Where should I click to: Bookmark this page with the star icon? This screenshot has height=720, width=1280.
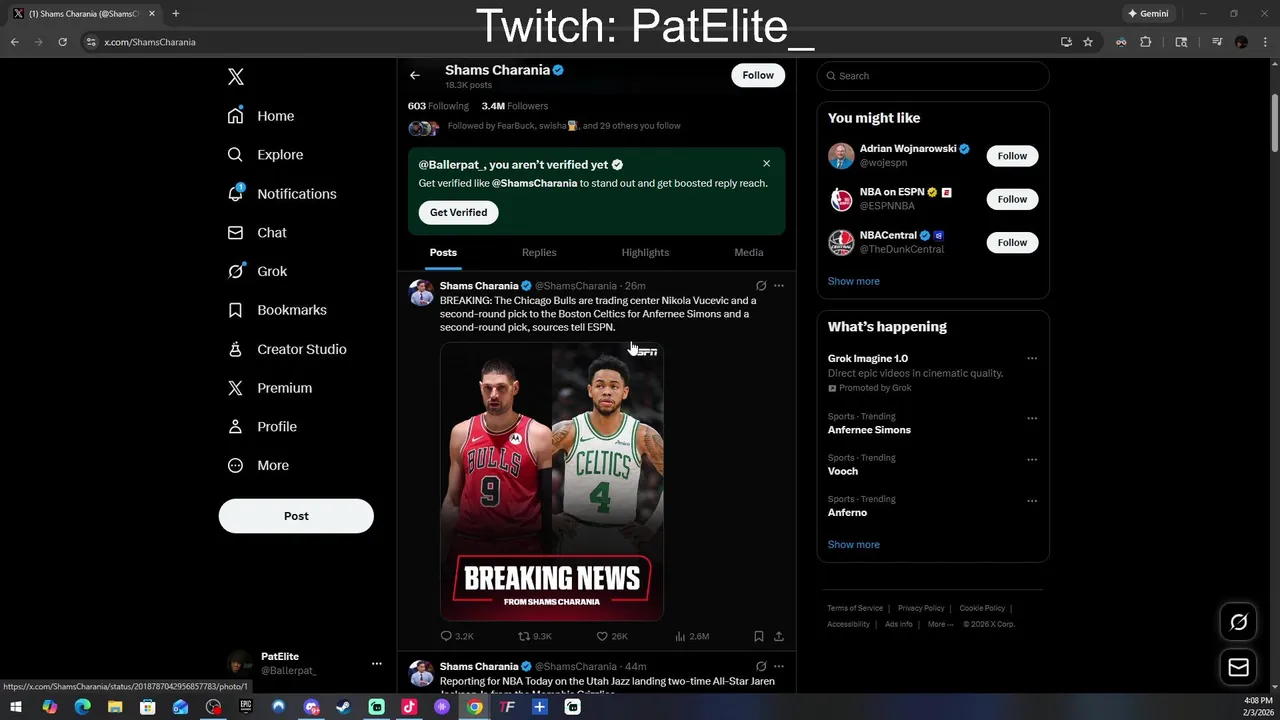(x=1088, y=42)
